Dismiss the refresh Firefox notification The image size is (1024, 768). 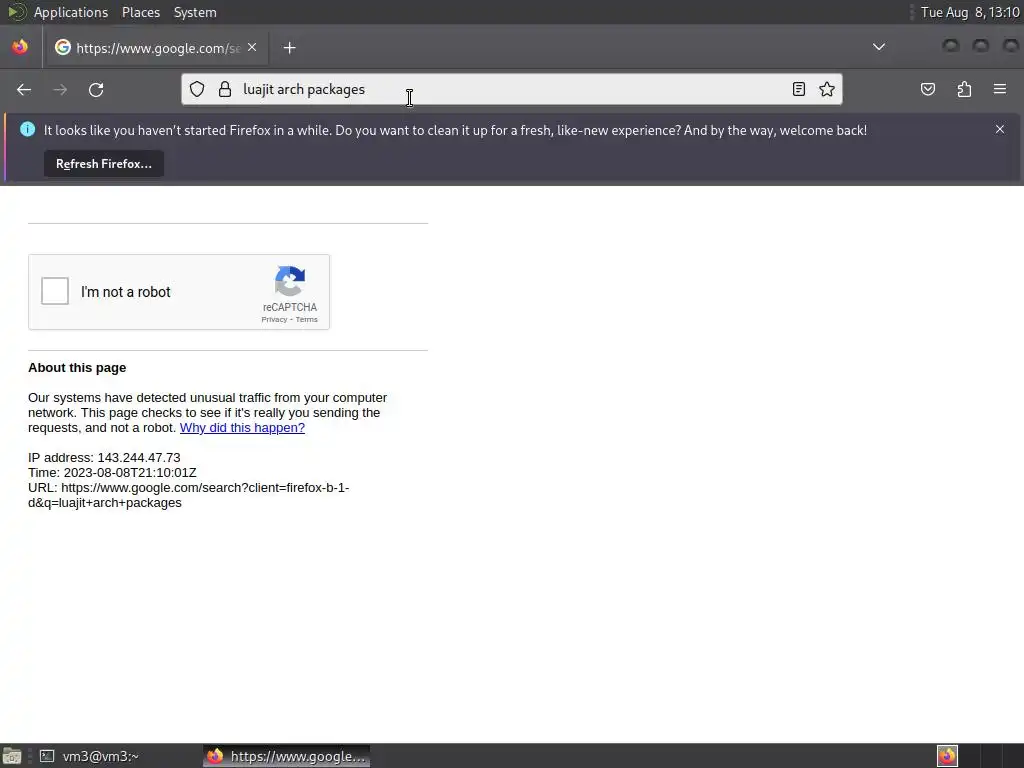pos(1000,129)
